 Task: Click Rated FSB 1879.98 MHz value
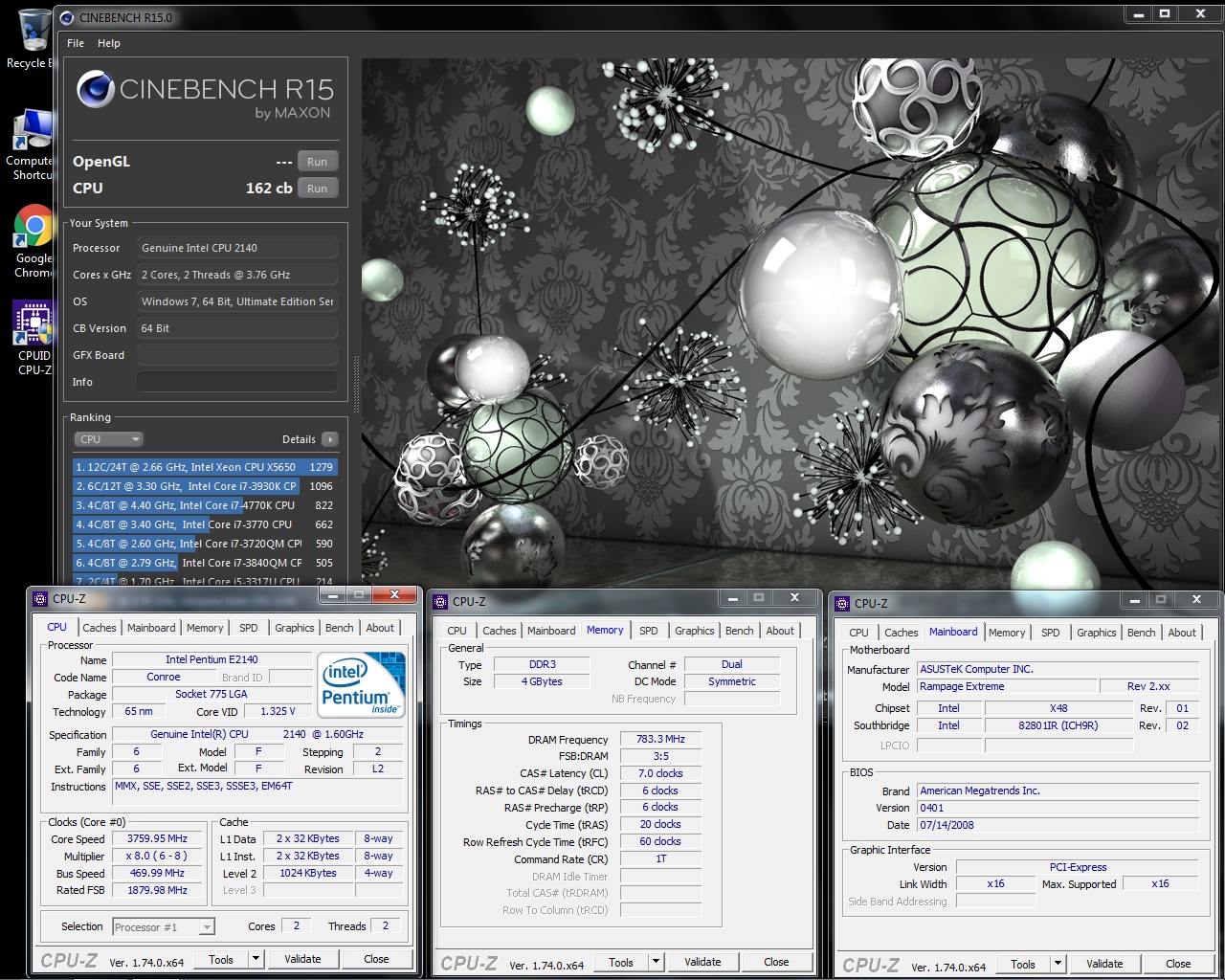click(157, 890)
